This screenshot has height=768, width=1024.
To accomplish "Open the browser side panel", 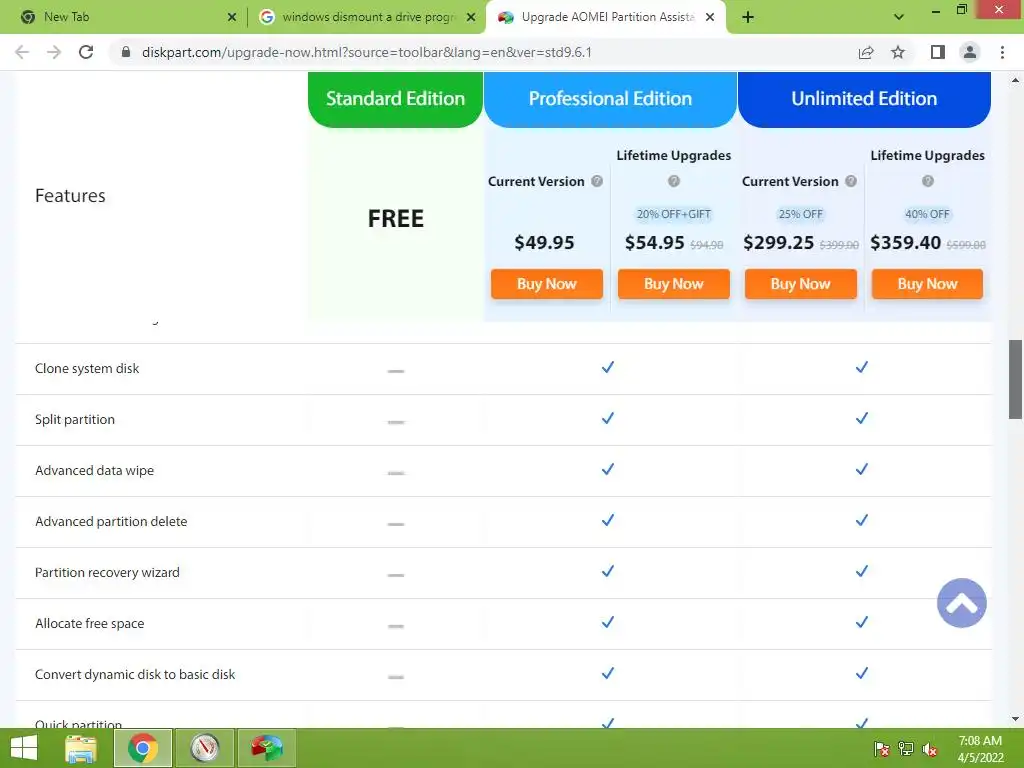I will pos(938,52).
